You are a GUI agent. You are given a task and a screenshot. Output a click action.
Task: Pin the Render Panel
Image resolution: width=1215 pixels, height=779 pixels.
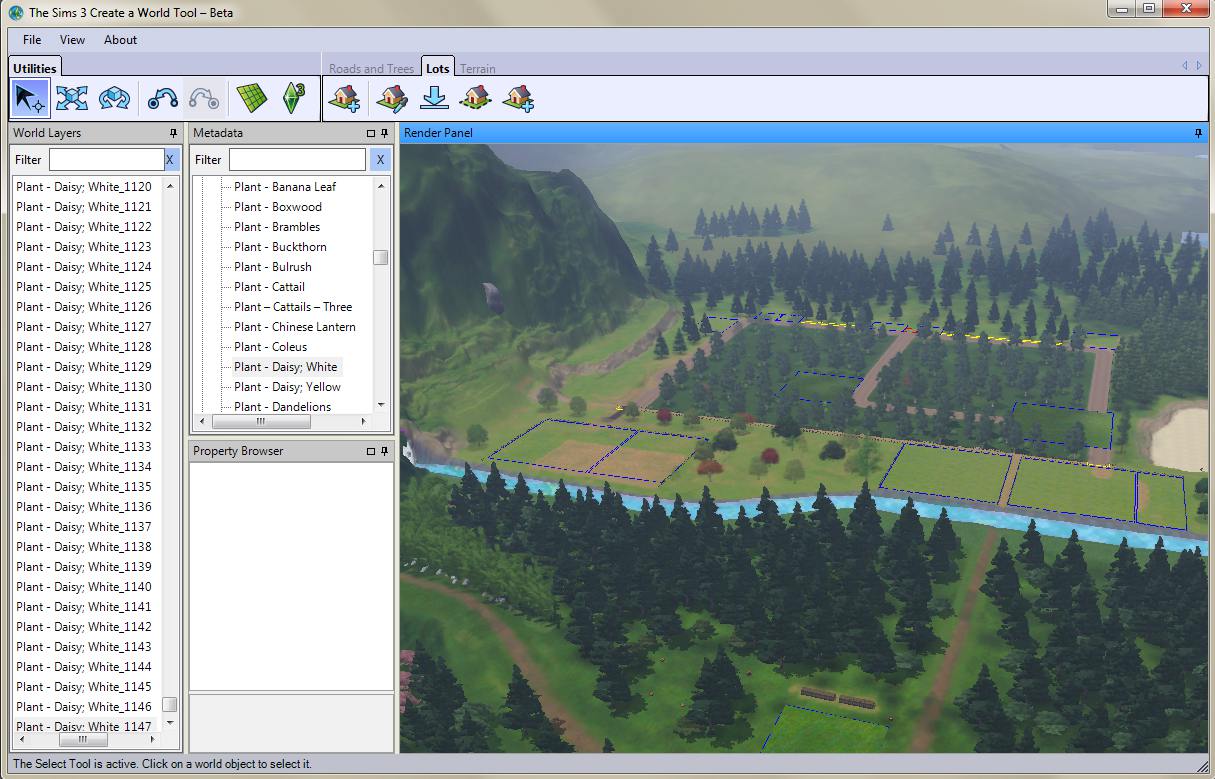coord(1199,133)
